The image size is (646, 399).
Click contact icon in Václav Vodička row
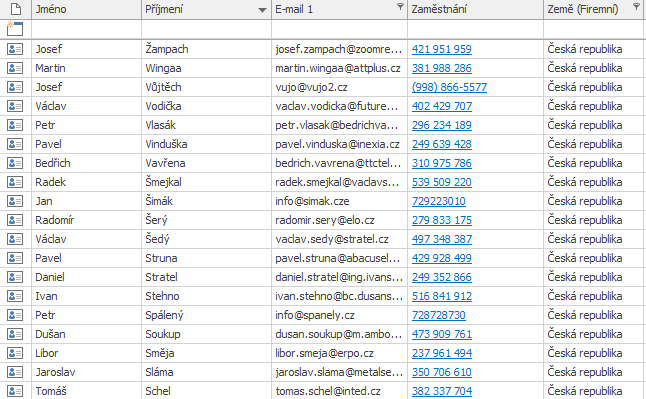point(15,106)
